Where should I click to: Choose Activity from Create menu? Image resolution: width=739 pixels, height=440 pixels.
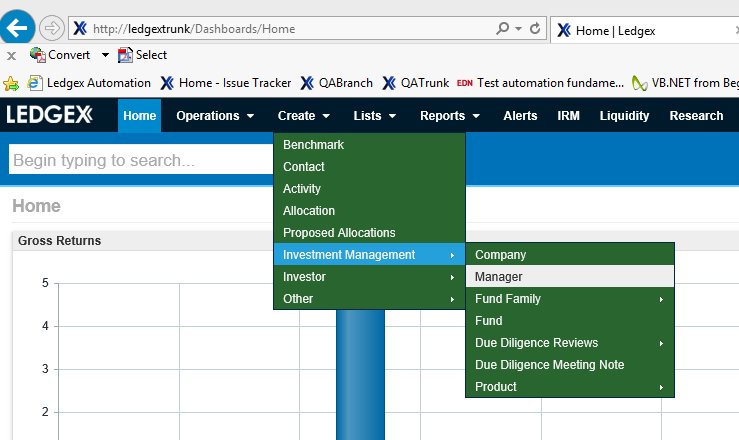click(370, 188)
